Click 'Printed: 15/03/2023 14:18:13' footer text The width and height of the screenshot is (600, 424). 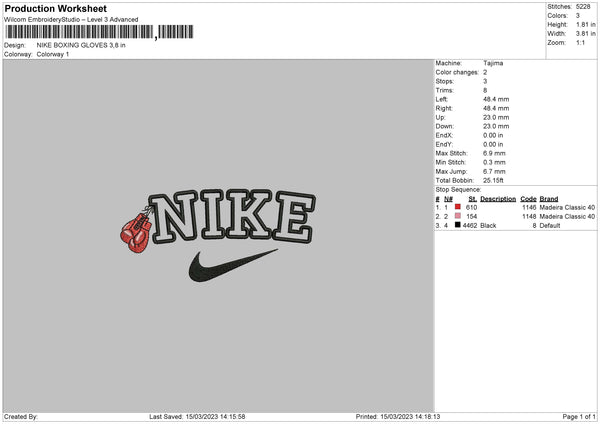398,416
